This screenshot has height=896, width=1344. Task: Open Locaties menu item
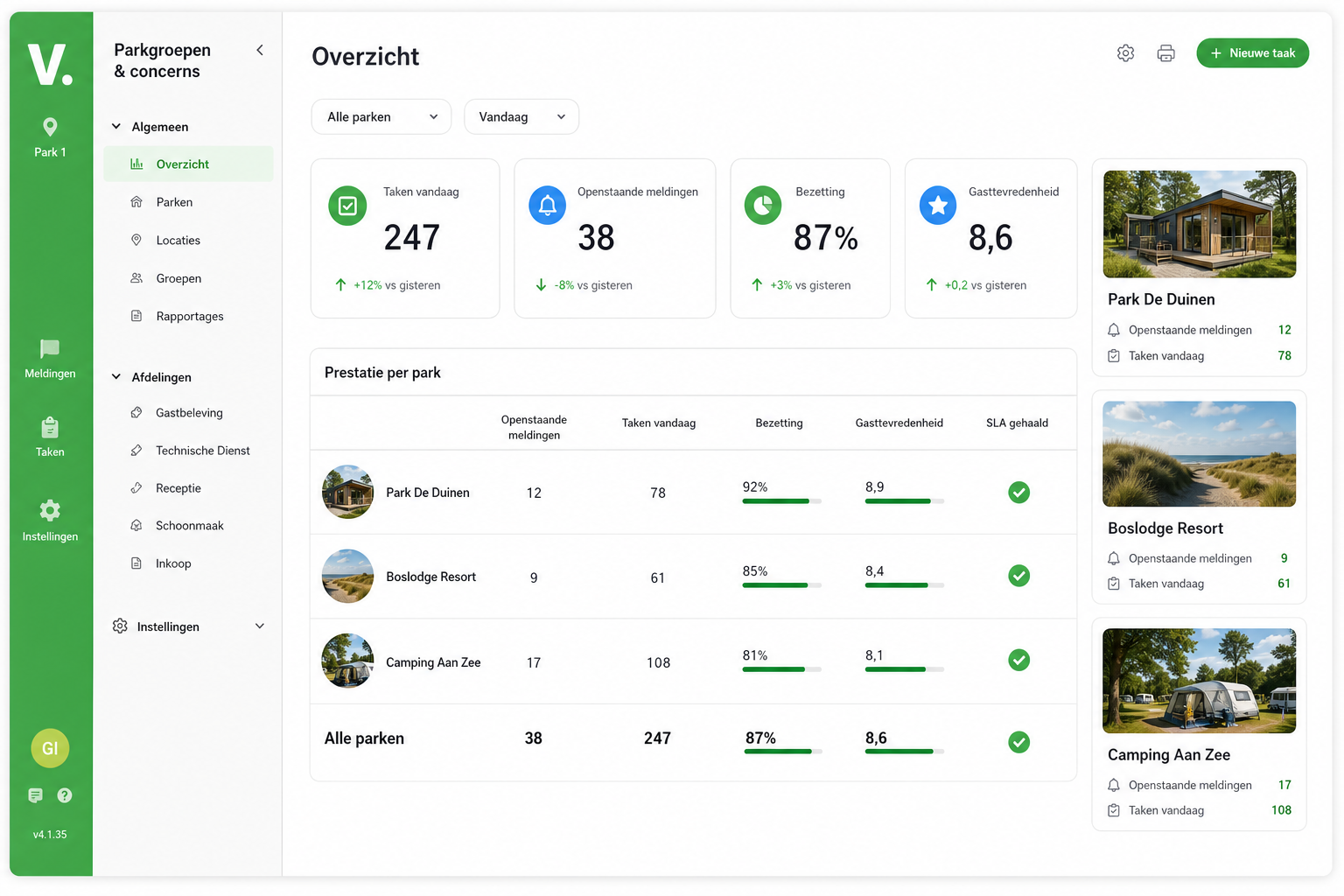pyautogui.click(x=178, y=241)
